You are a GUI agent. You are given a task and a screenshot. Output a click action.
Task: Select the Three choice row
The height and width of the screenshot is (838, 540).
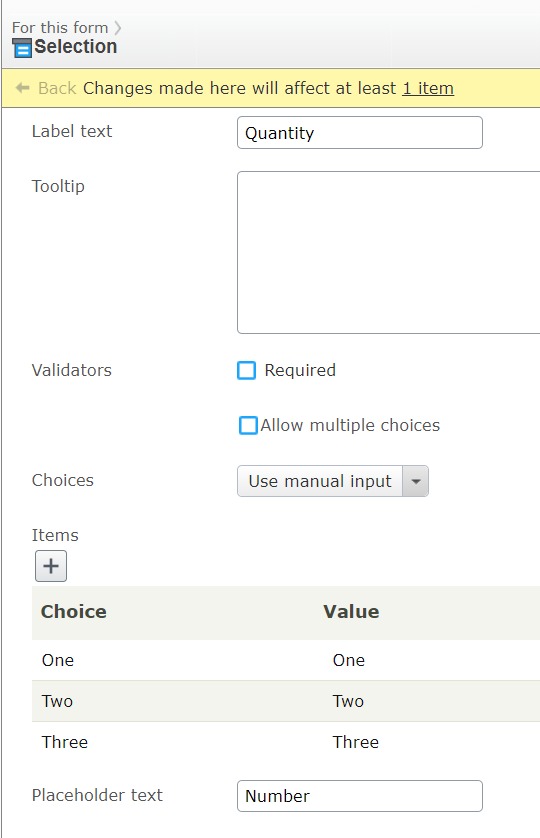(x=286, y=742)
